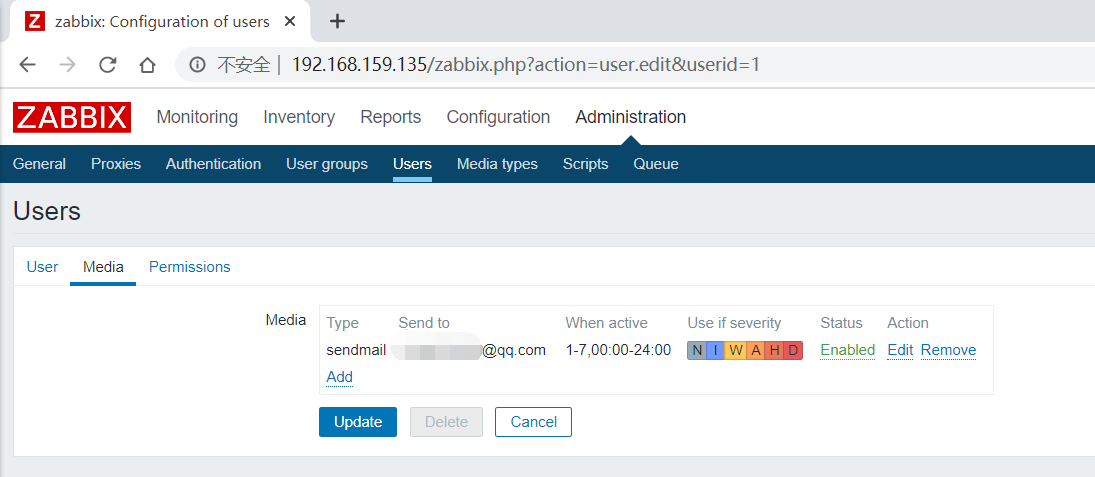Viewport: 1095px width, 477px height.
Task: Click the 不安全 security warning text
Action: [244, 65]
